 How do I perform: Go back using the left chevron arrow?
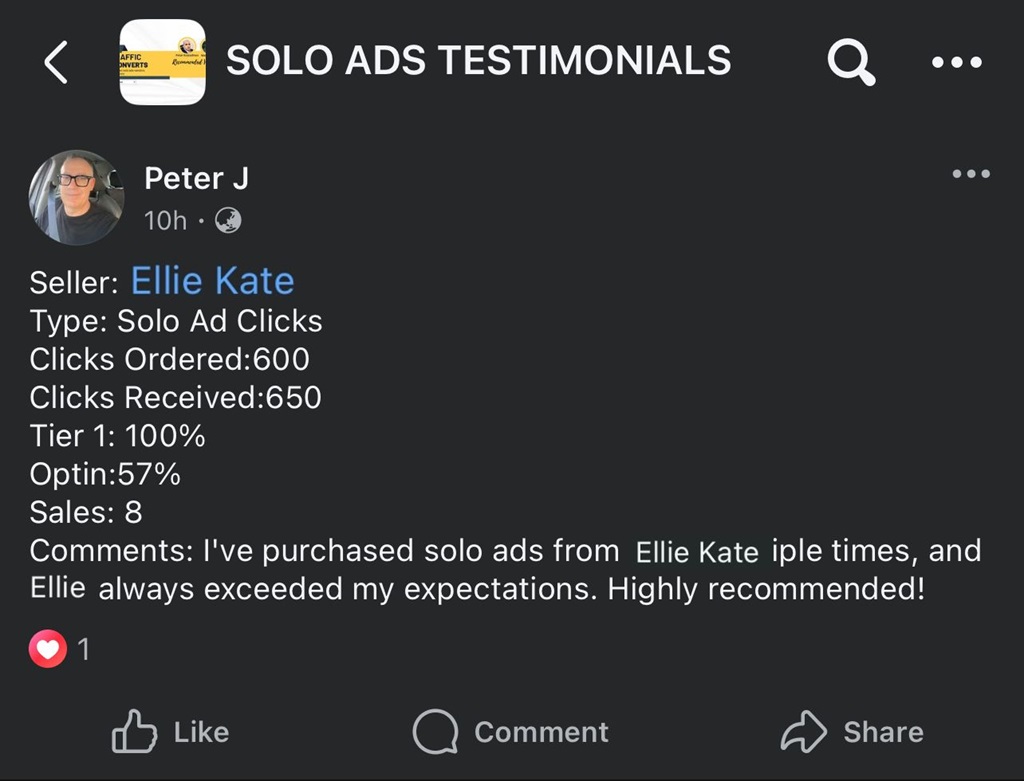[x=56, y=63]
